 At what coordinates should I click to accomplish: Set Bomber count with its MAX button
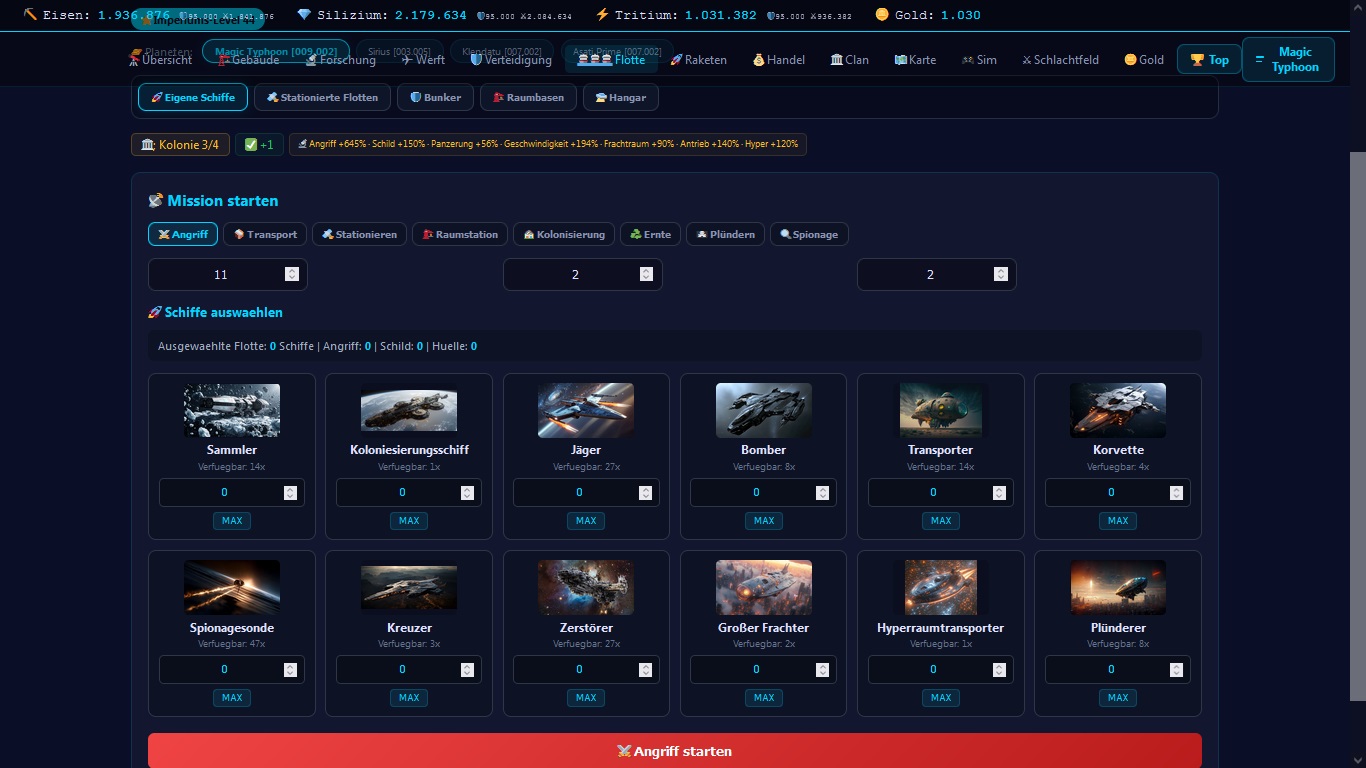[764, 520]
